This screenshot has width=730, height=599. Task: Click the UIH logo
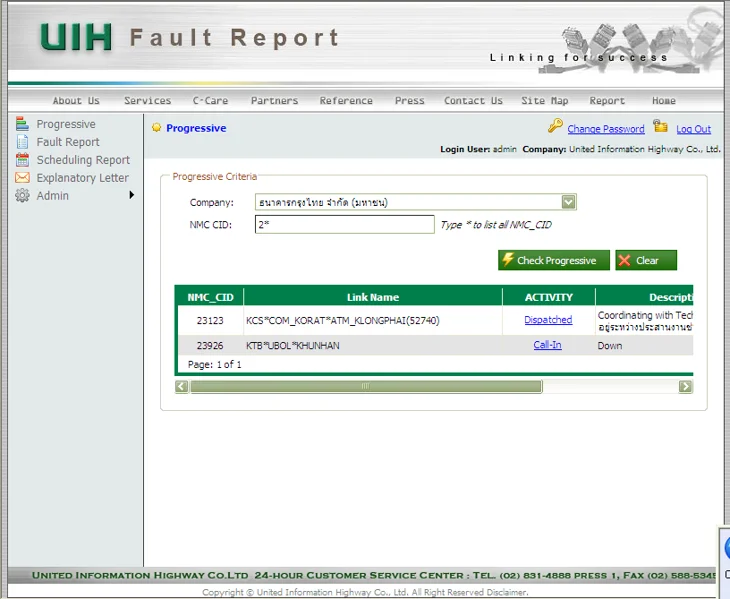(75, 37)
